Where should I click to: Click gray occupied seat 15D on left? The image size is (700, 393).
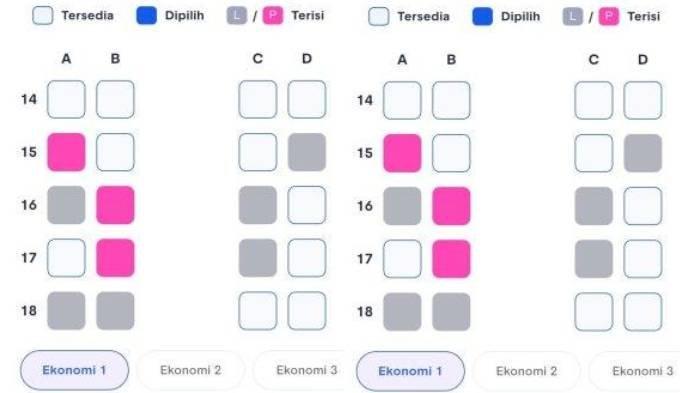307,152
